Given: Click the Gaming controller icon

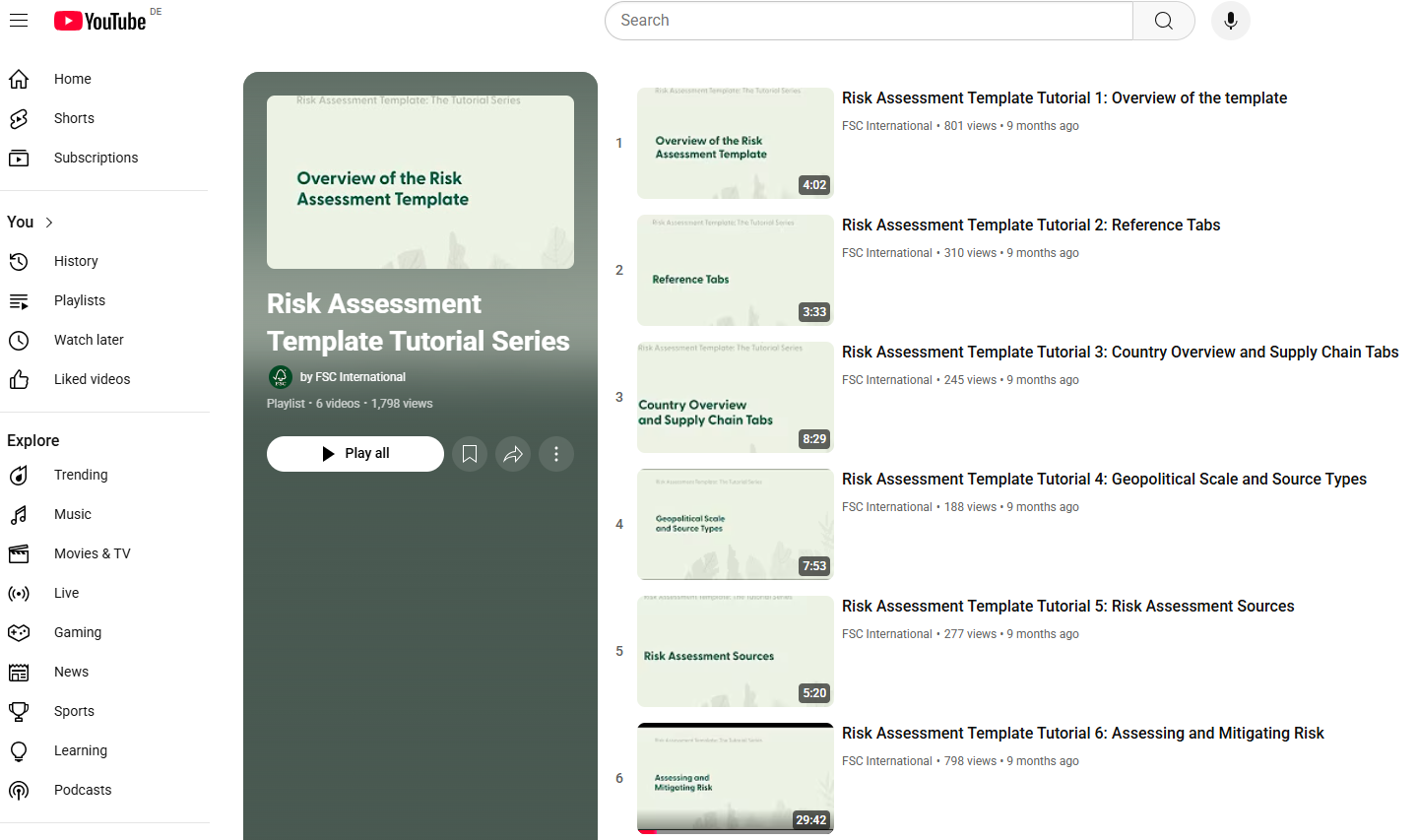Looking at the screenshot, I should (19, 632).
